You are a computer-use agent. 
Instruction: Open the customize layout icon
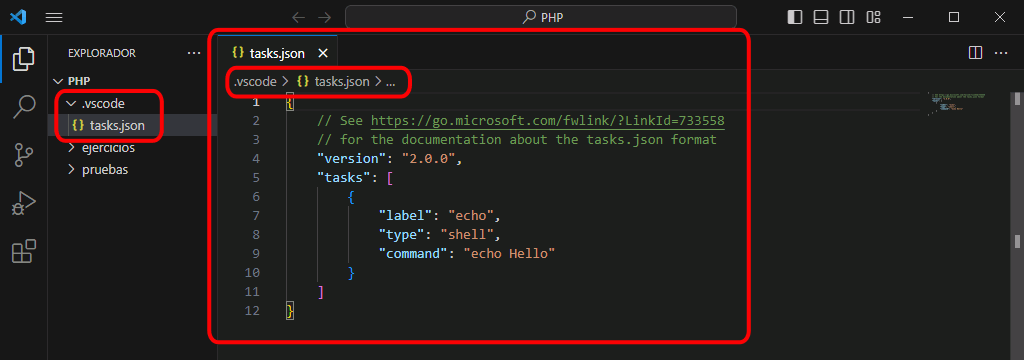[873, 18]
